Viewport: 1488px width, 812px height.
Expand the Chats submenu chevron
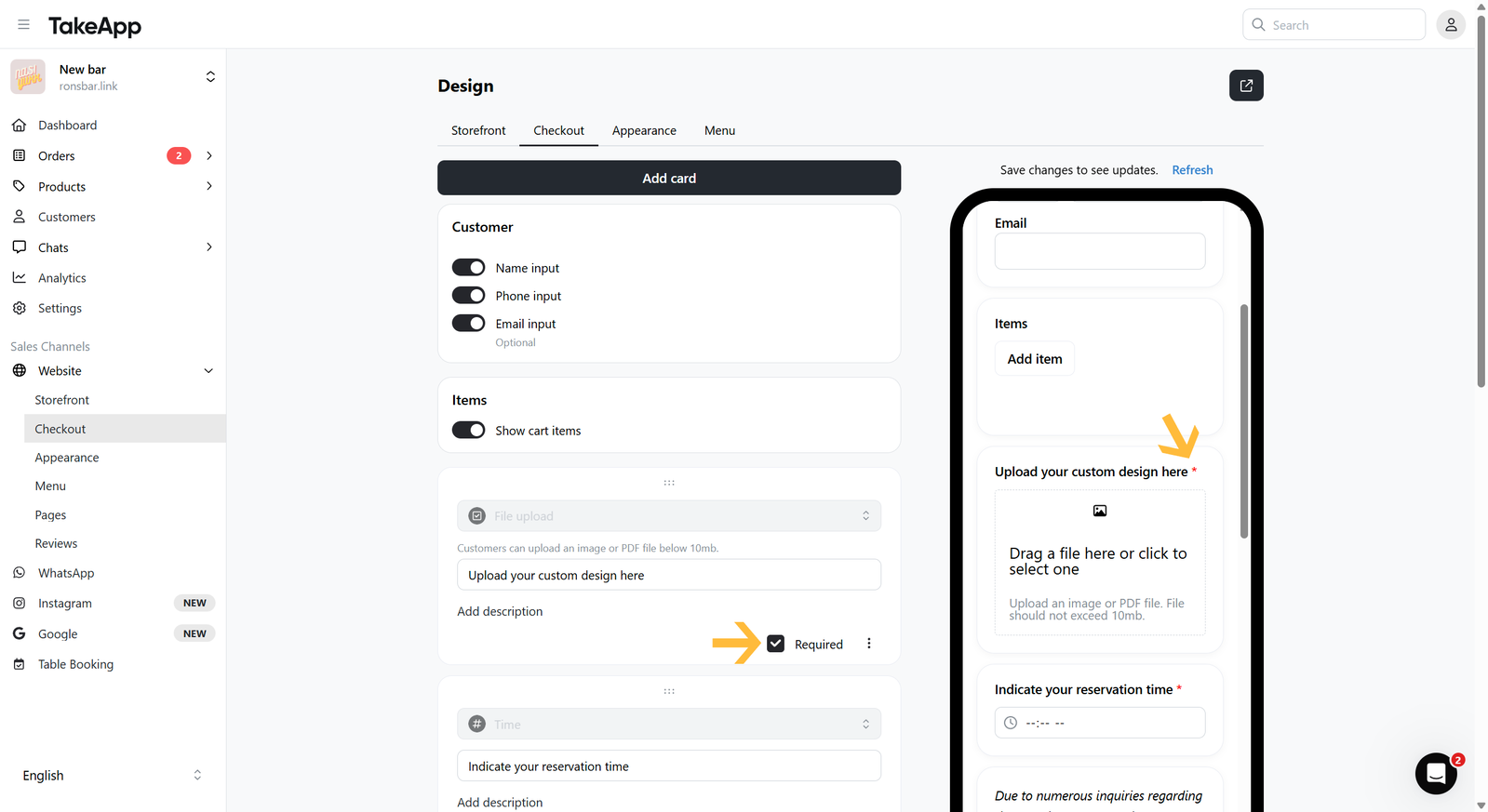pyautogui.click(x=209, y=247)
